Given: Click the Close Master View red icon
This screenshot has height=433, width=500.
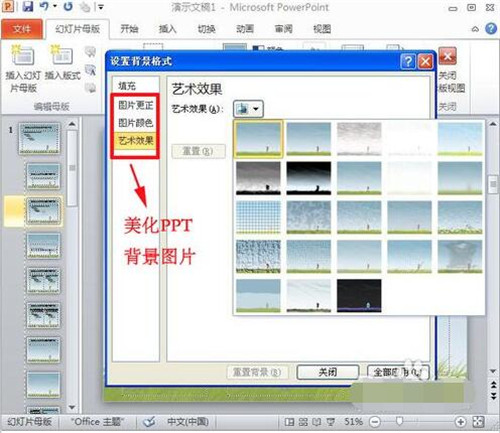Looking at the screenshot, I should [447, 56].
